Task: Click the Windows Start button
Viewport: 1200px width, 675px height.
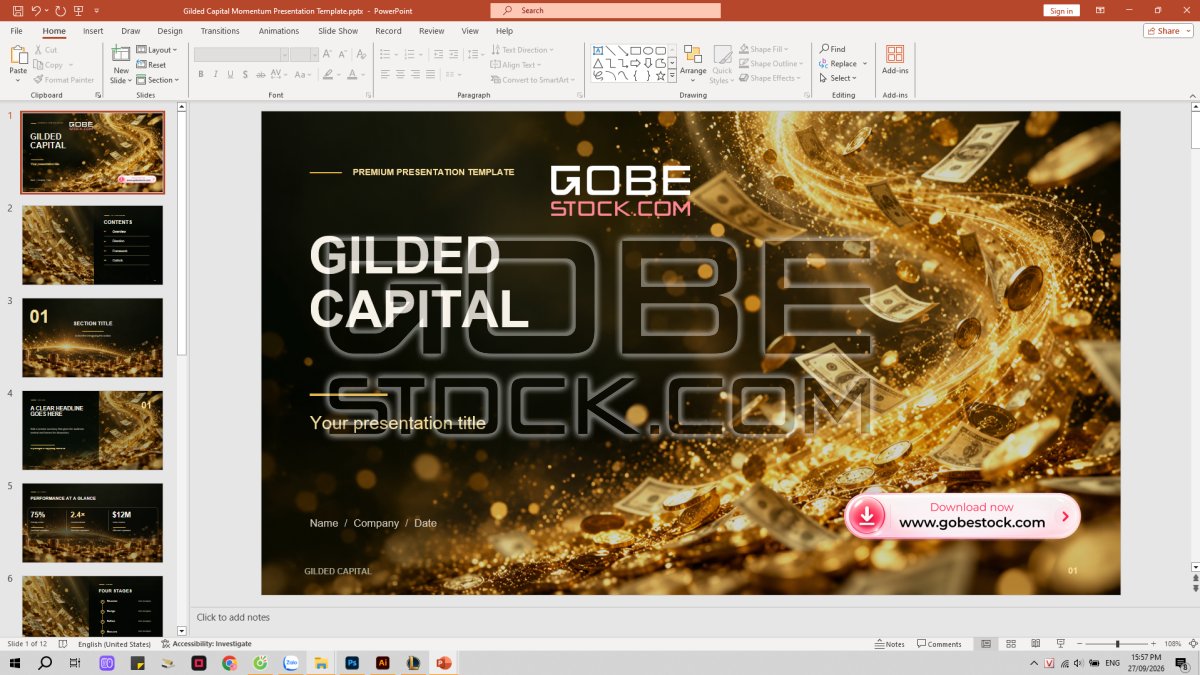Action: (15, 663)
